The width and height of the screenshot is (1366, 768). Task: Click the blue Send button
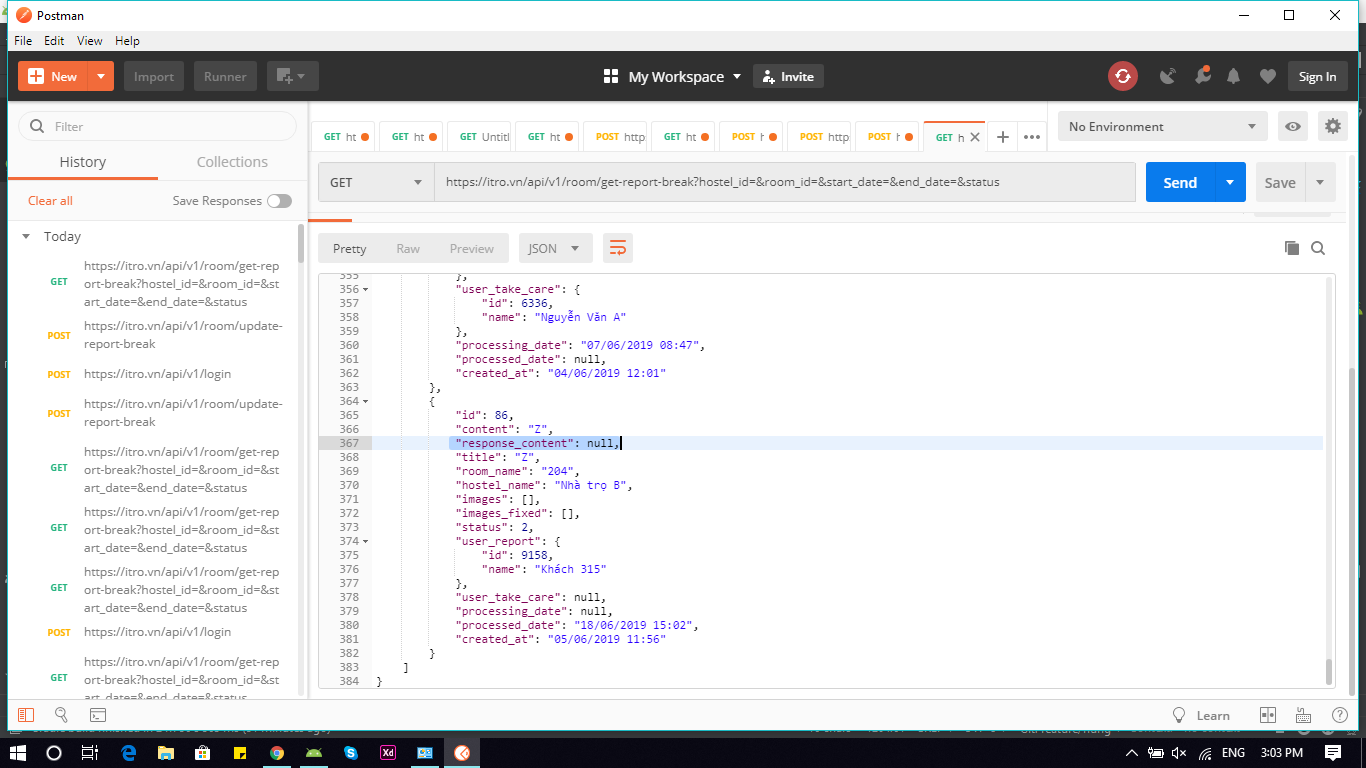(1180, 182)
